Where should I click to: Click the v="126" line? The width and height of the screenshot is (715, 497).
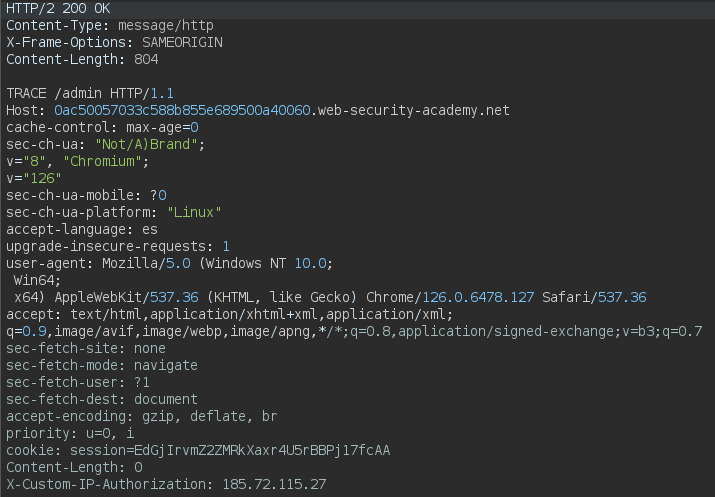coord(34,179)
